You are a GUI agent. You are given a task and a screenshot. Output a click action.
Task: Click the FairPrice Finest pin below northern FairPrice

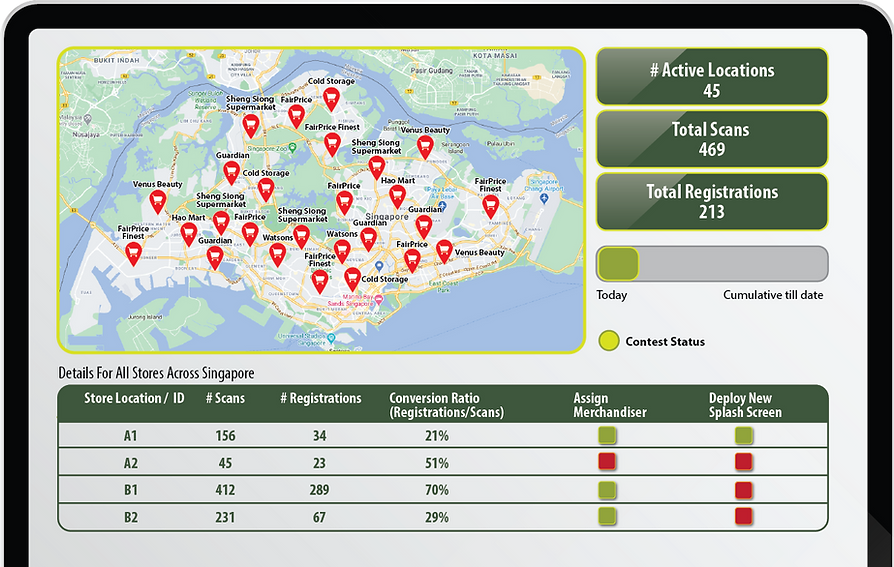tap(332, 144)
